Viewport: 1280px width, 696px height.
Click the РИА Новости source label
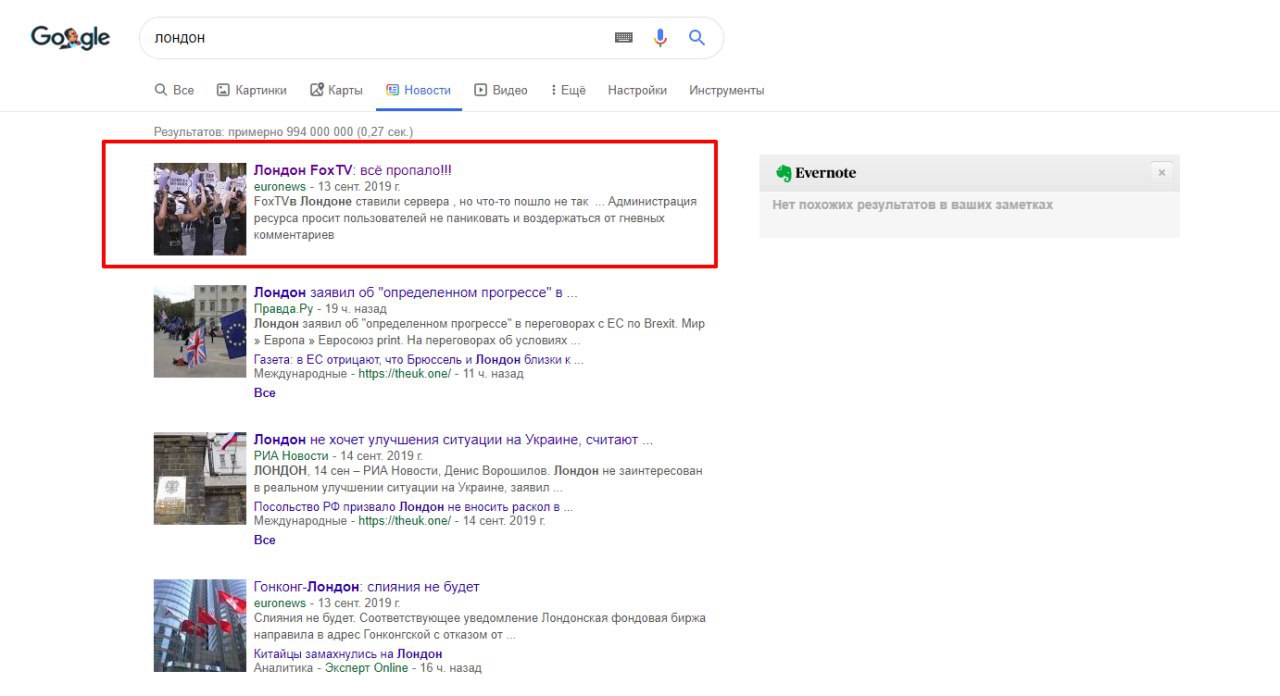291,456
